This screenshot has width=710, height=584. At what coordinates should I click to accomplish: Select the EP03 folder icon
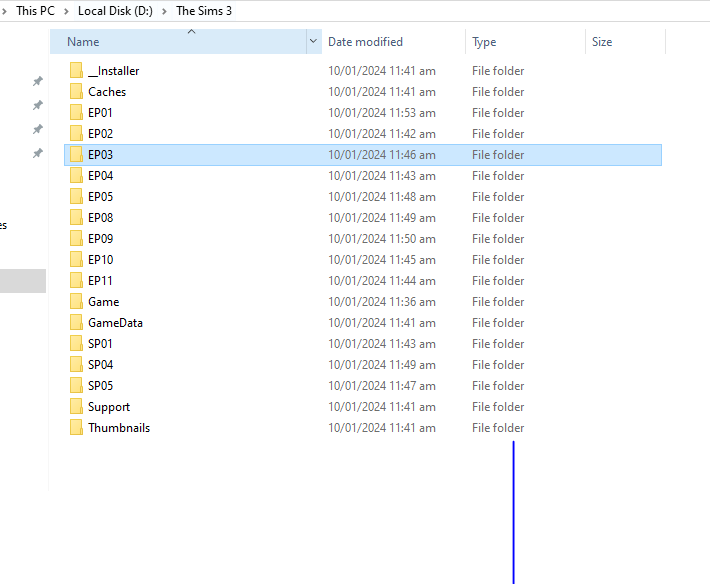click(x=76, y=155)
